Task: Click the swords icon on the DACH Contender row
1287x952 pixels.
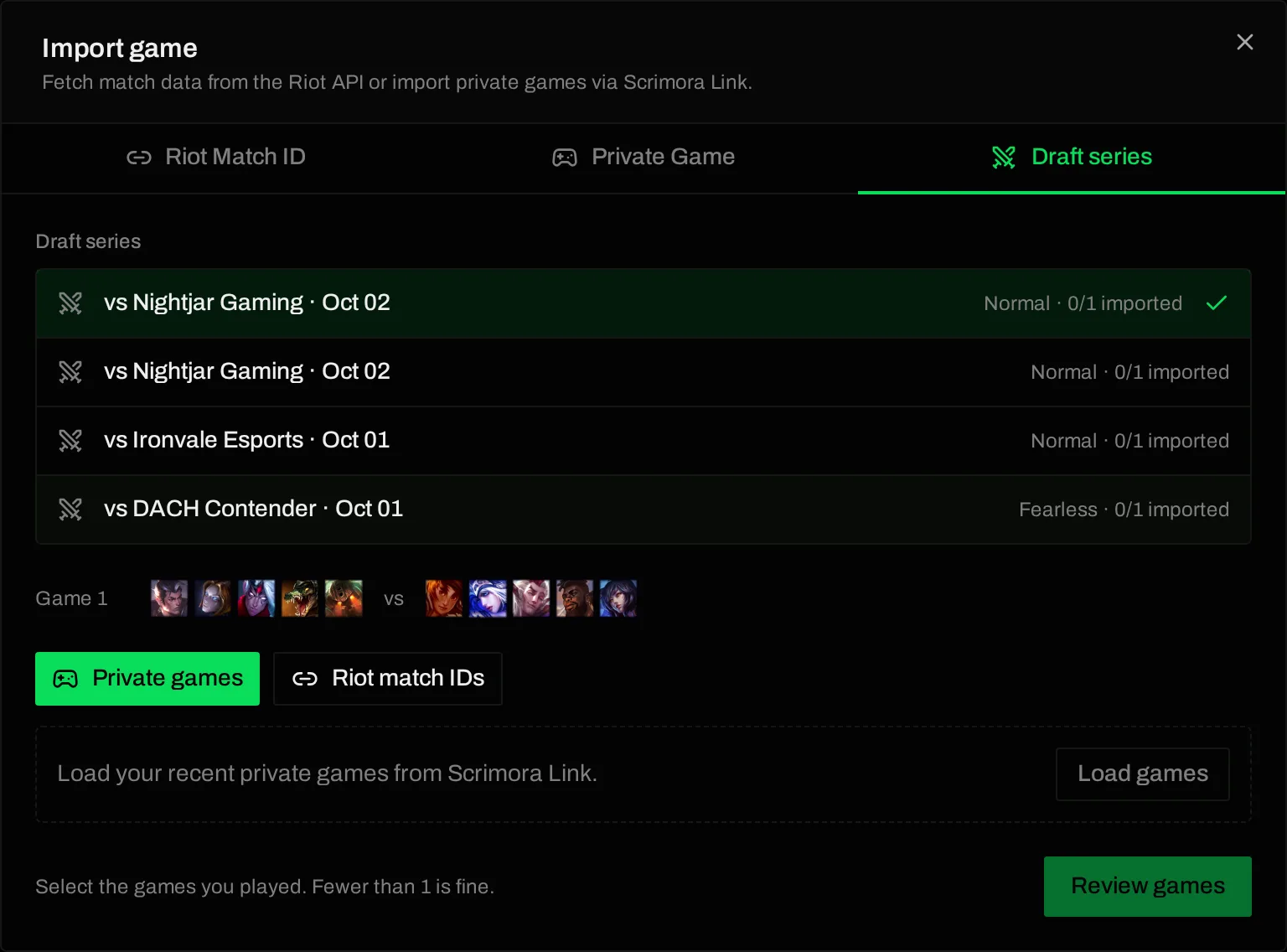Action: 70,510
